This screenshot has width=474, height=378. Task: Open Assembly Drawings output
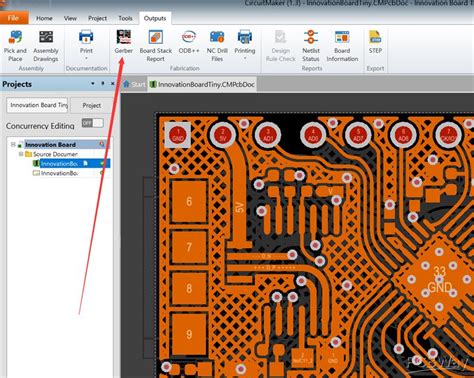[46, 46]
